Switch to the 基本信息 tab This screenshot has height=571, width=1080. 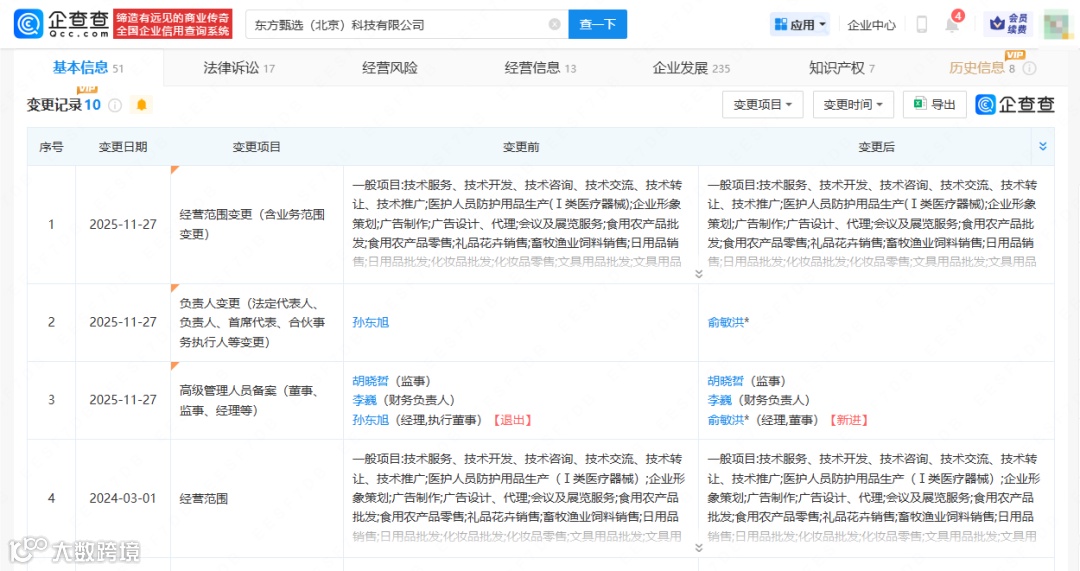click(x=88, y=68)
